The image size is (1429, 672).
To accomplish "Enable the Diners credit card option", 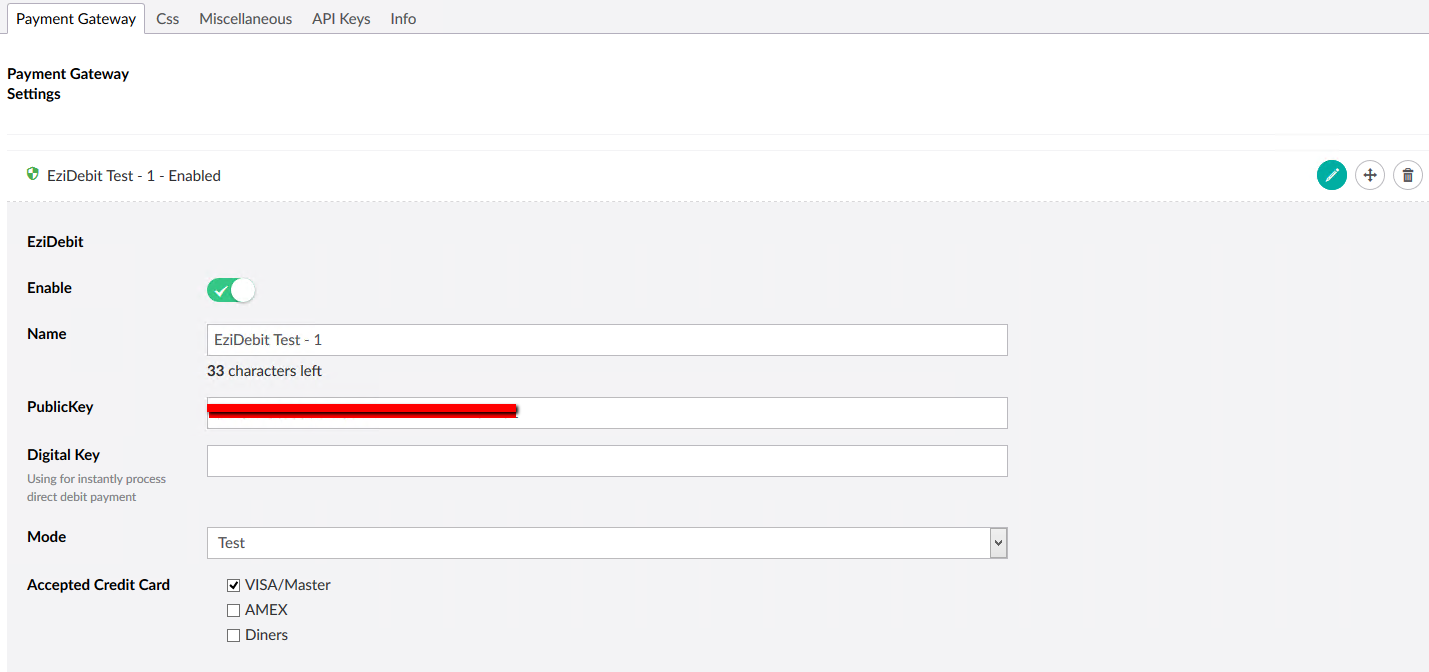I will point(233,635).
